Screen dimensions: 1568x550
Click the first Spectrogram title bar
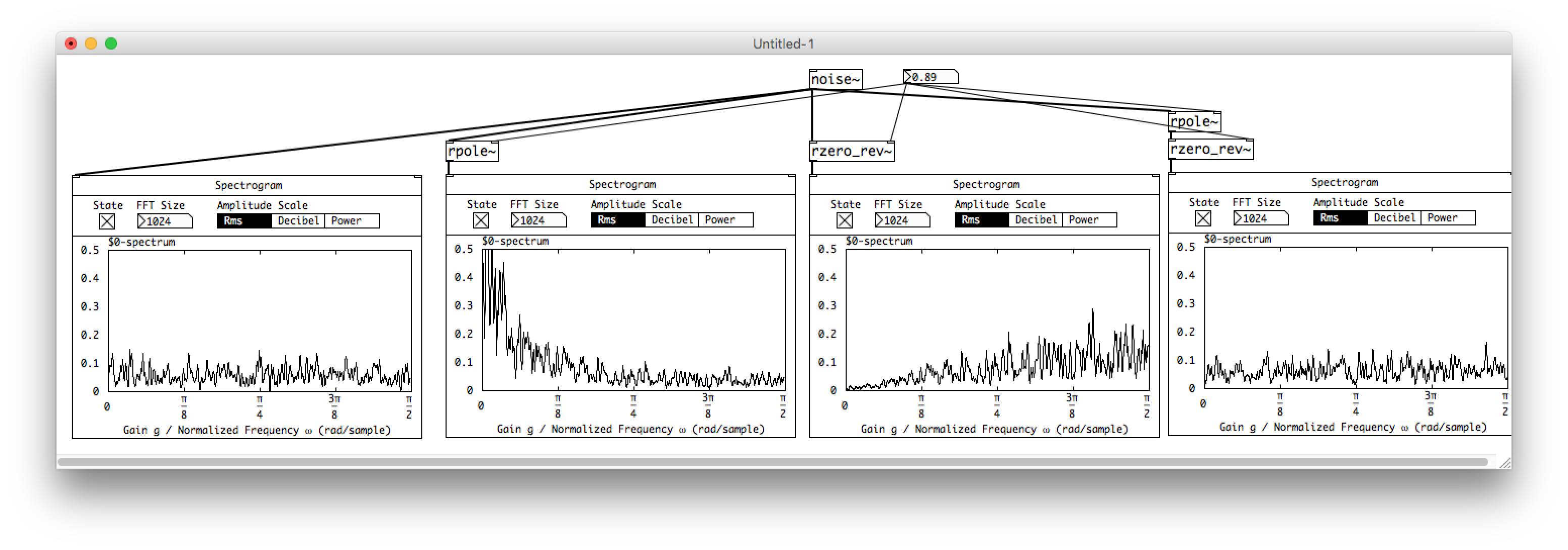247,186
